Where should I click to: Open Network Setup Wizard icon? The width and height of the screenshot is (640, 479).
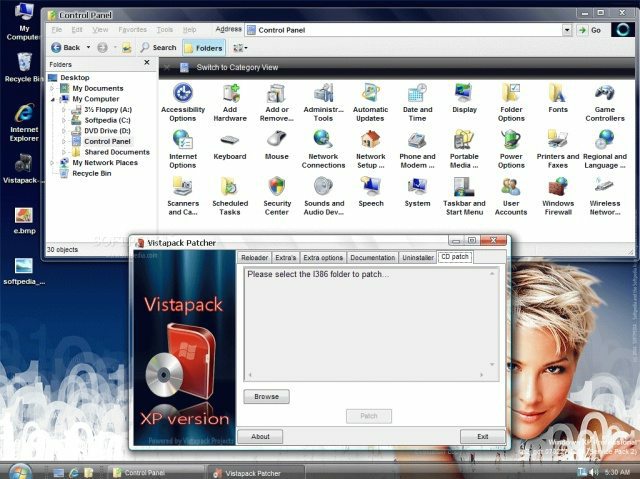coord(370,149)
